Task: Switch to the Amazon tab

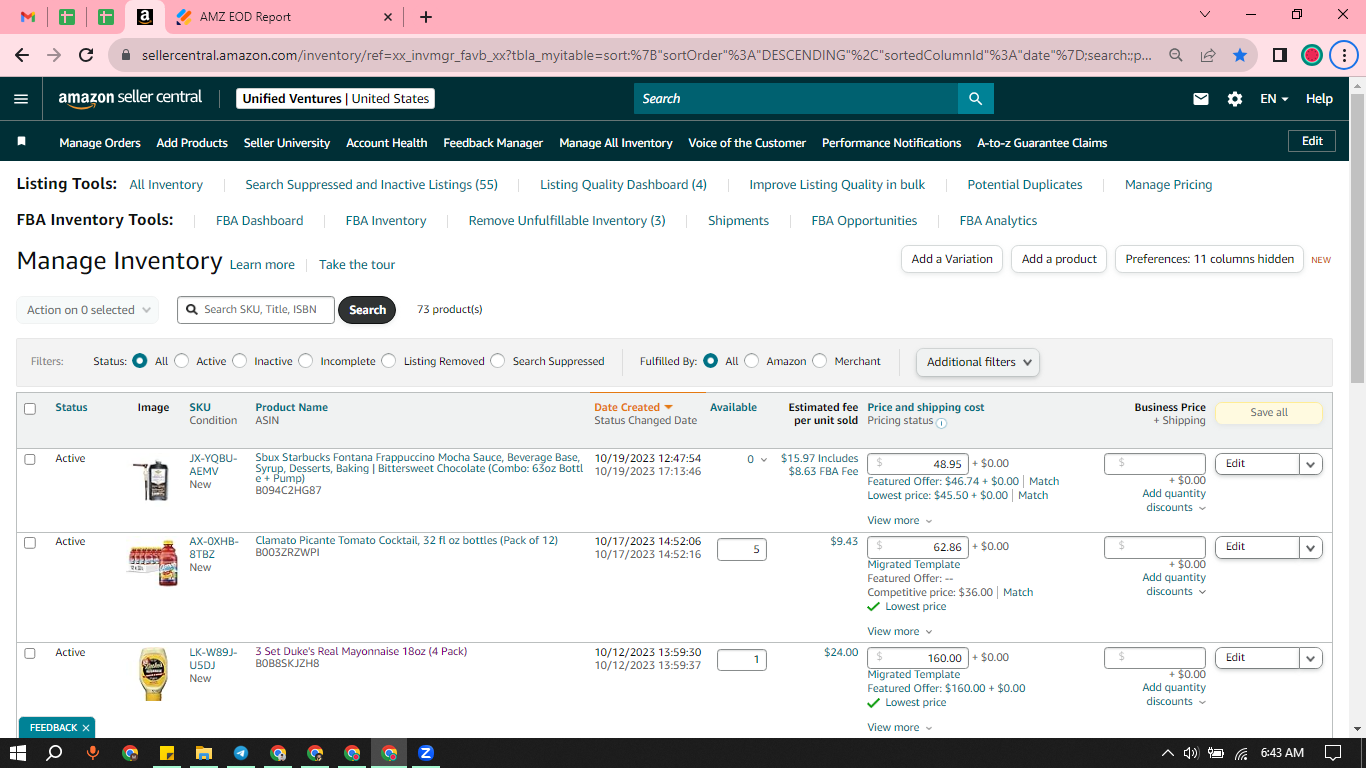Action: click(x=145, y=17)
